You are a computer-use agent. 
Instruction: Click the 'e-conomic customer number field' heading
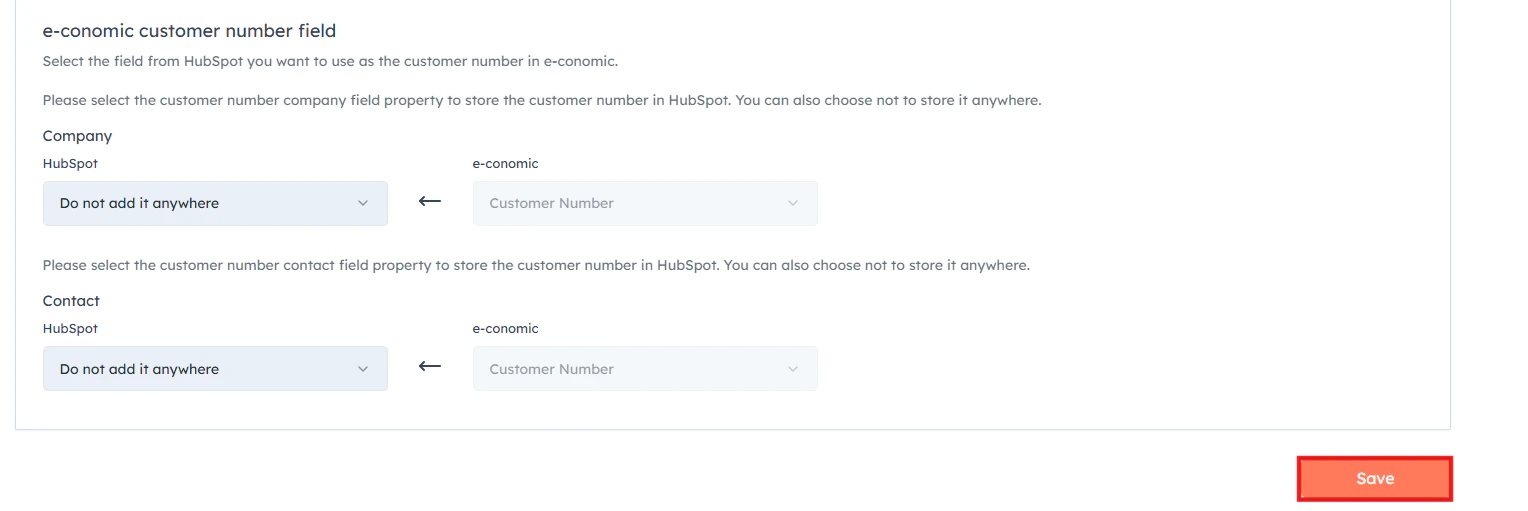point(189,31)
